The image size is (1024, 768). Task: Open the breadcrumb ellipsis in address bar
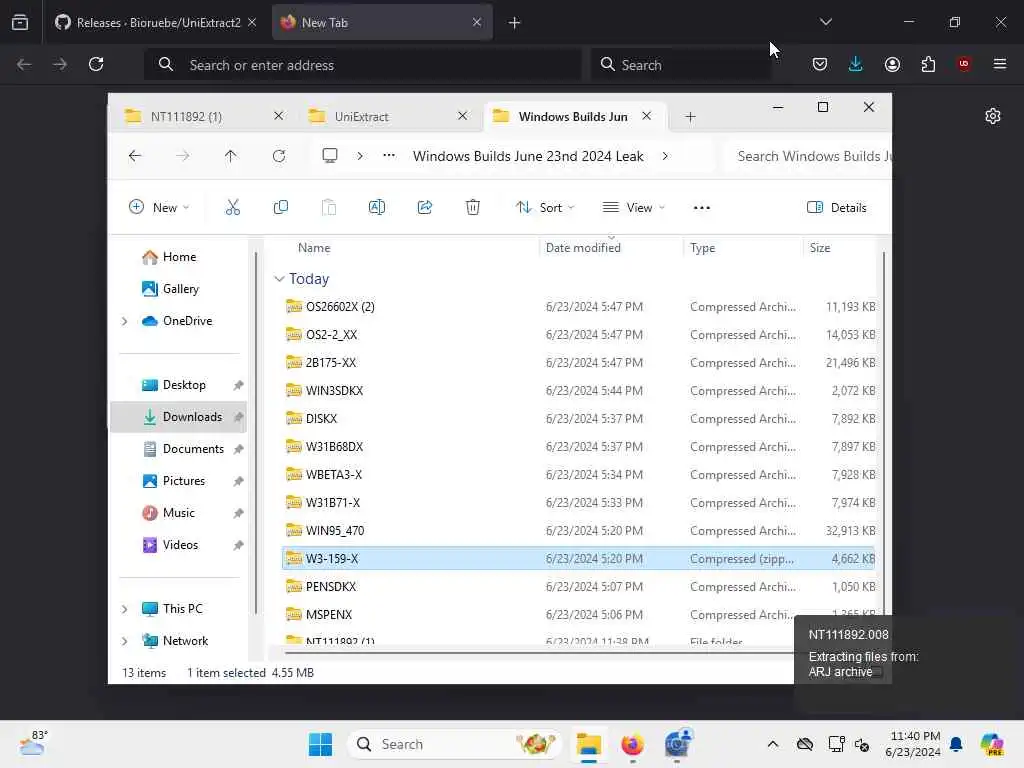pyautogui.click(x=389, y=155)
